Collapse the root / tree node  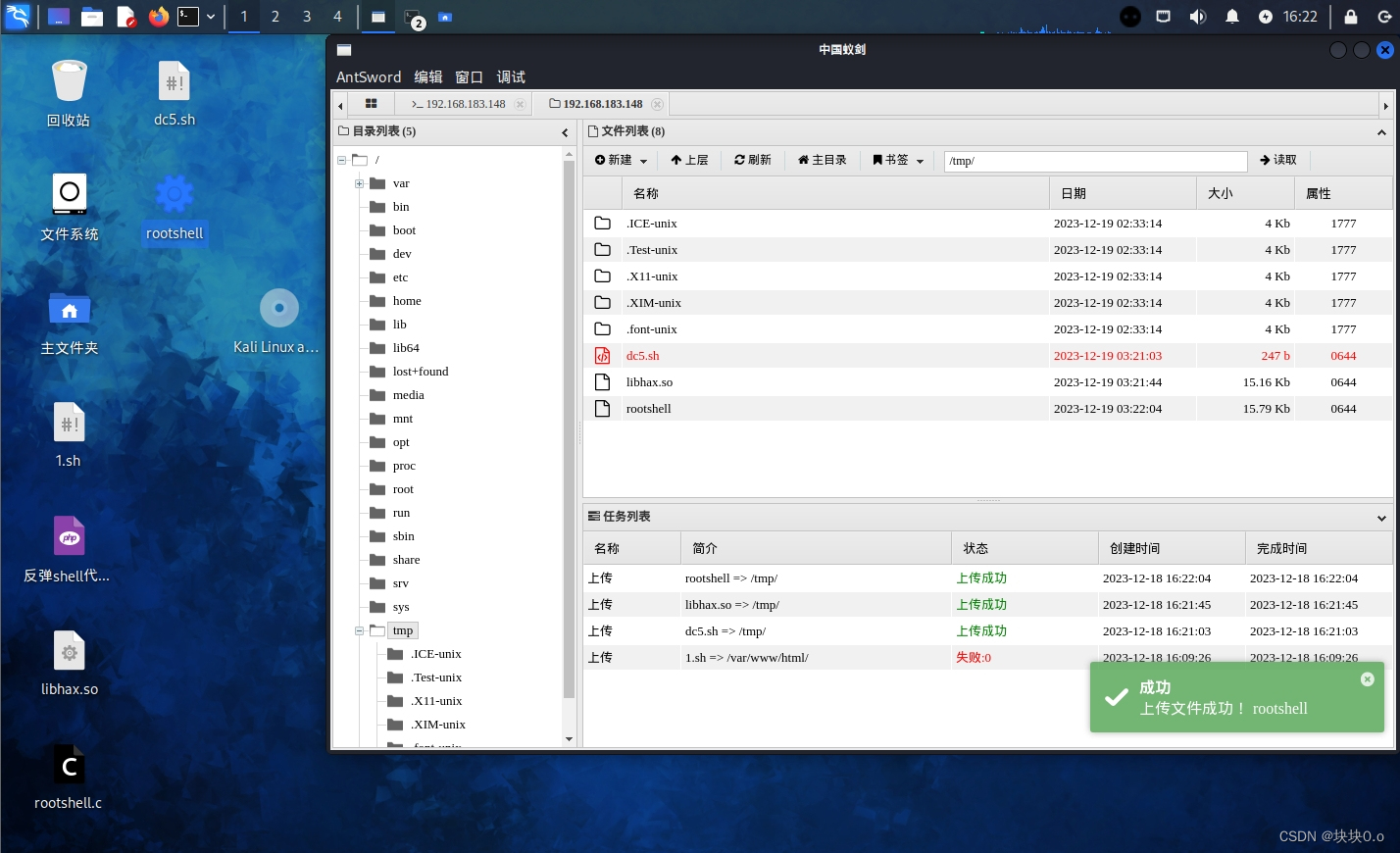point(341,160)
